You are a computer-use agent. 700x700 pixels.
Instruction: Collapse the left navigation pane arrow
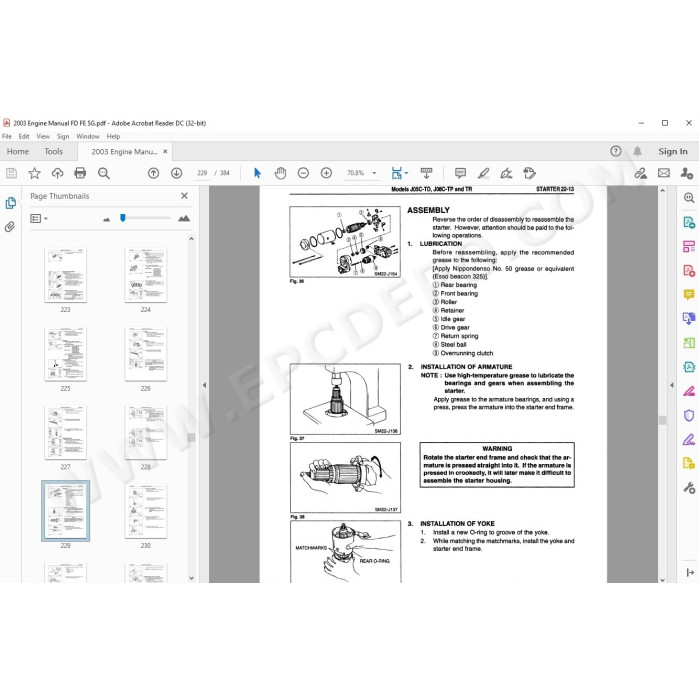204,385
